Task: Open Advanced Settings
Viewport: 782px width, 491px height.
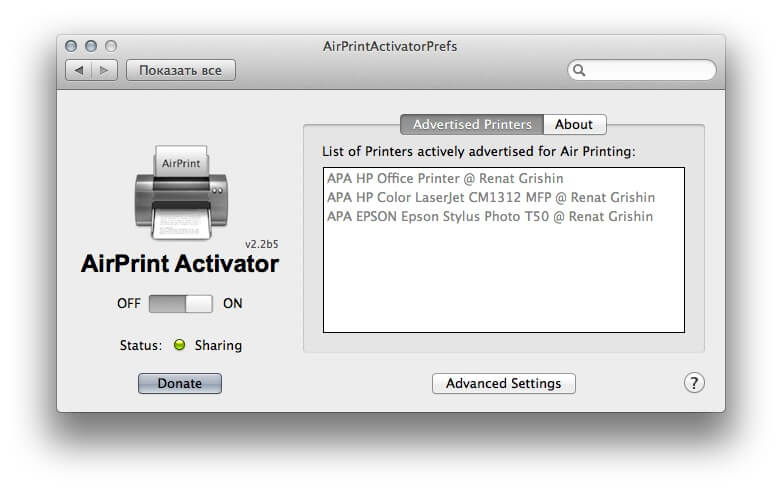Action: coord(504,383)
